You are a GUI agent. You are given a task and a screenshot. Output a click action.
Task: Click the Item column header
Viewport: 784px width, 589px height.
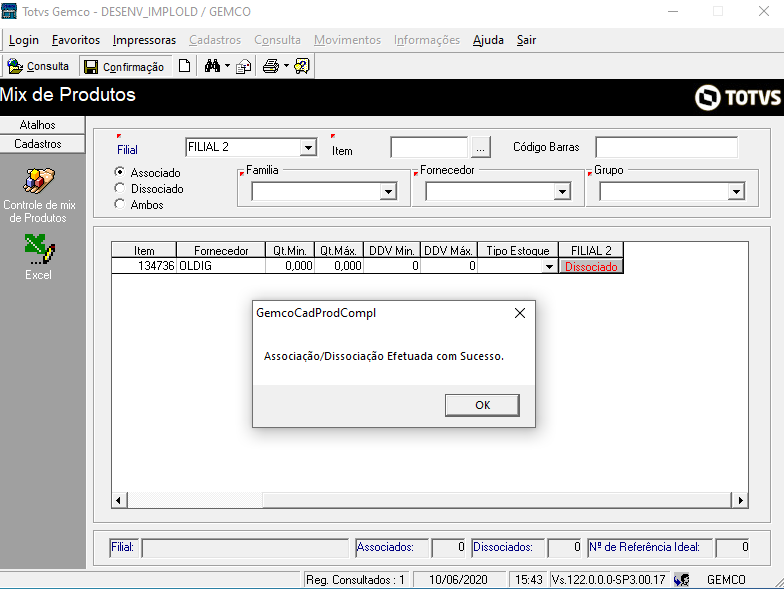tap(144, 250)
